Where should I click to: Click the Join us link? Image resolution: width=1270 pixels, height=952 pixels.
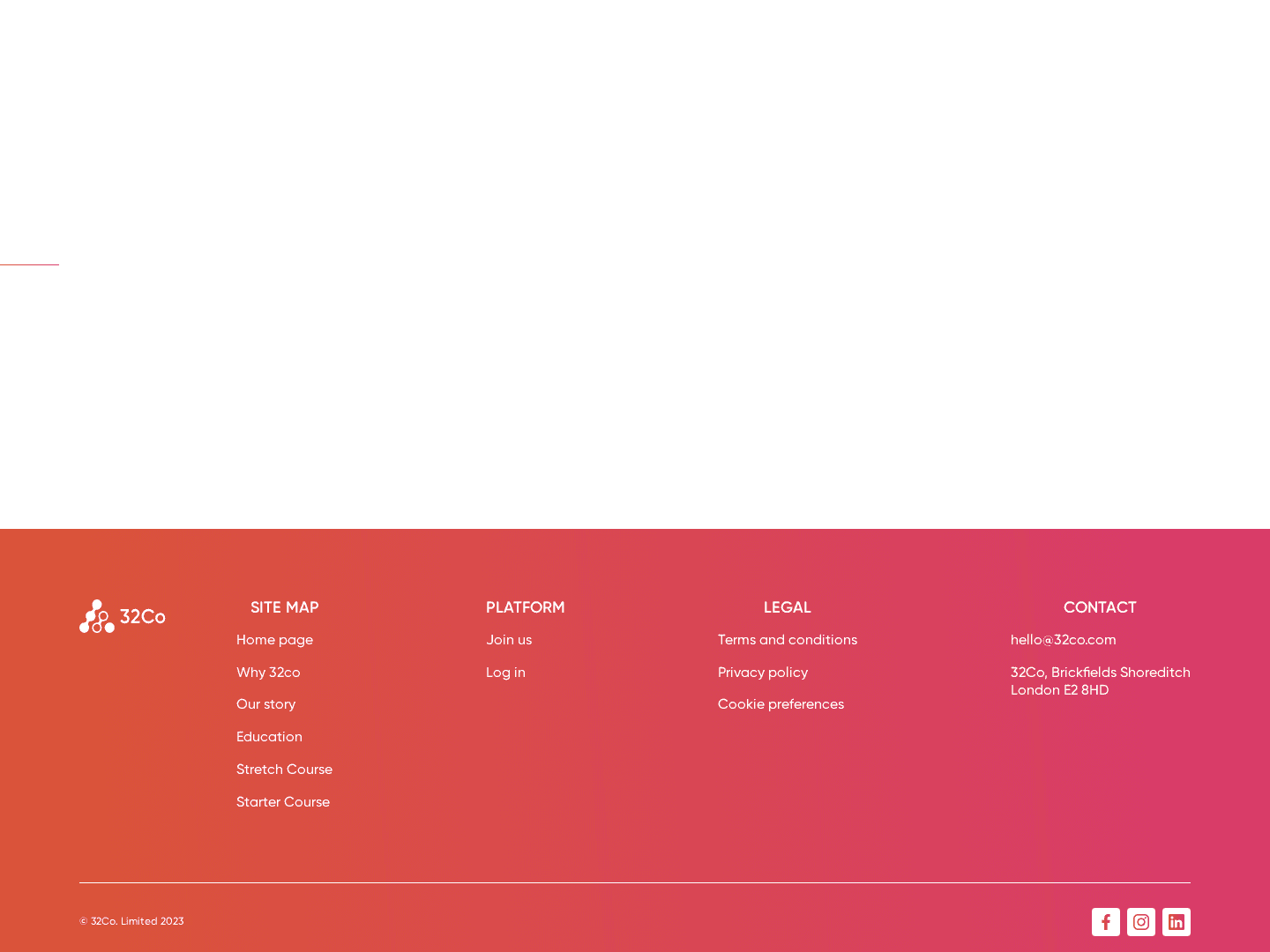(509, 640)
